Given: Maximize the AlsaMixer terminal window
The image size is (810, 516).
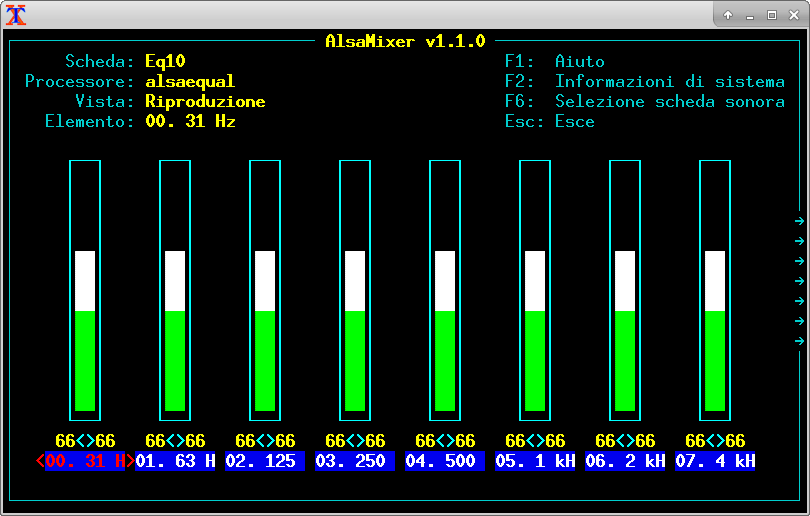Looking at the screenshot, I should click(772, 15).
